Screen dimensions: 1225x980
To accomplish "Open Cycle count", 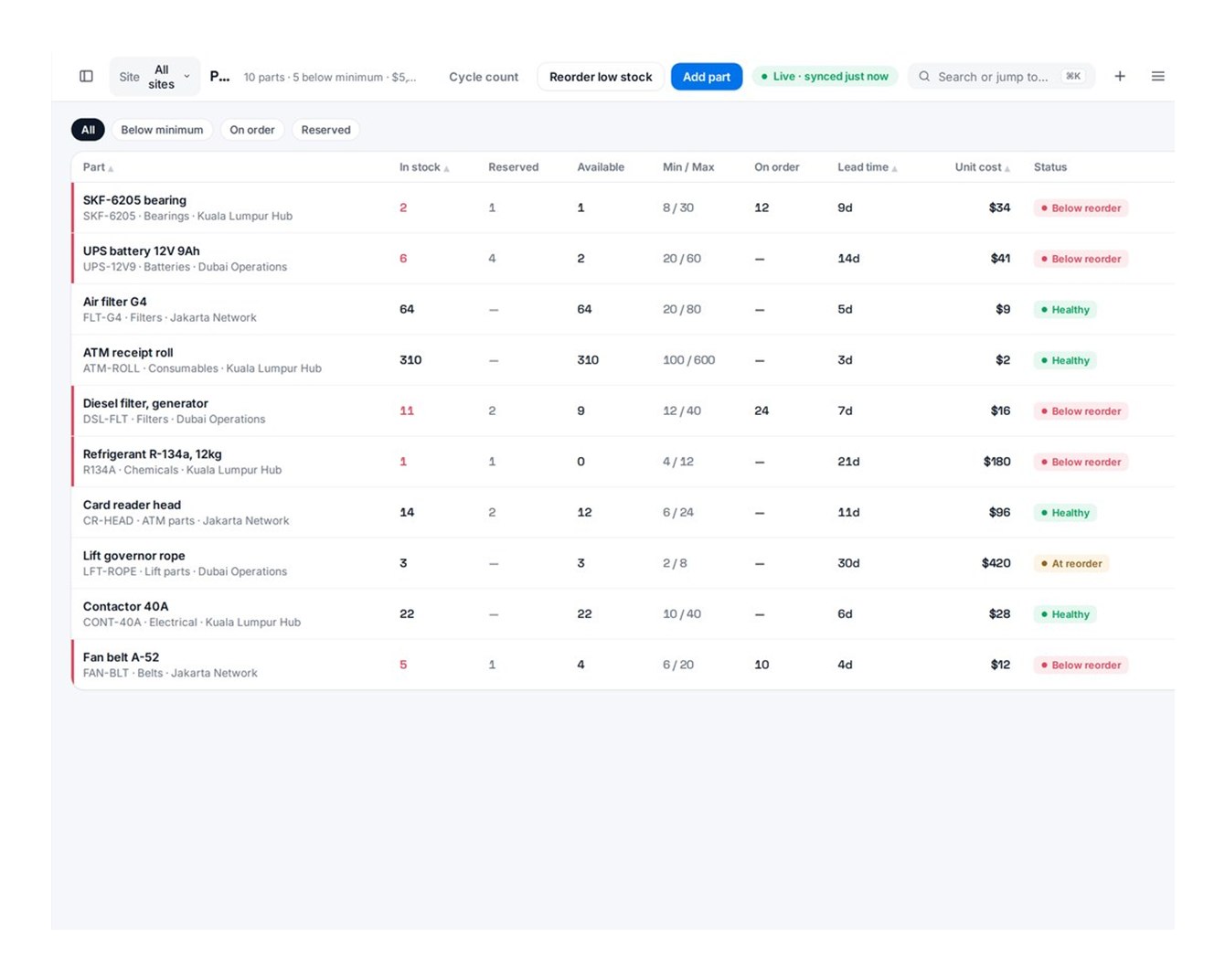I will pos(483,77).
